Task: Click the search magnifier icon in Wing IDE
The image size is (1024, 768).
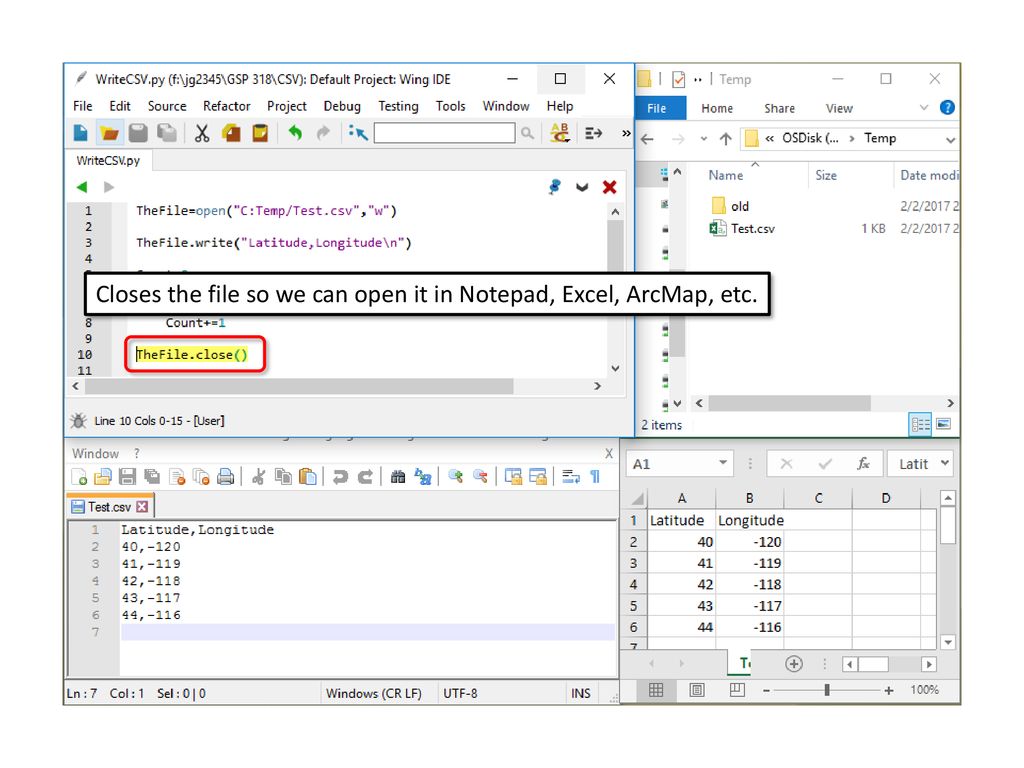Action: [527, 133]
